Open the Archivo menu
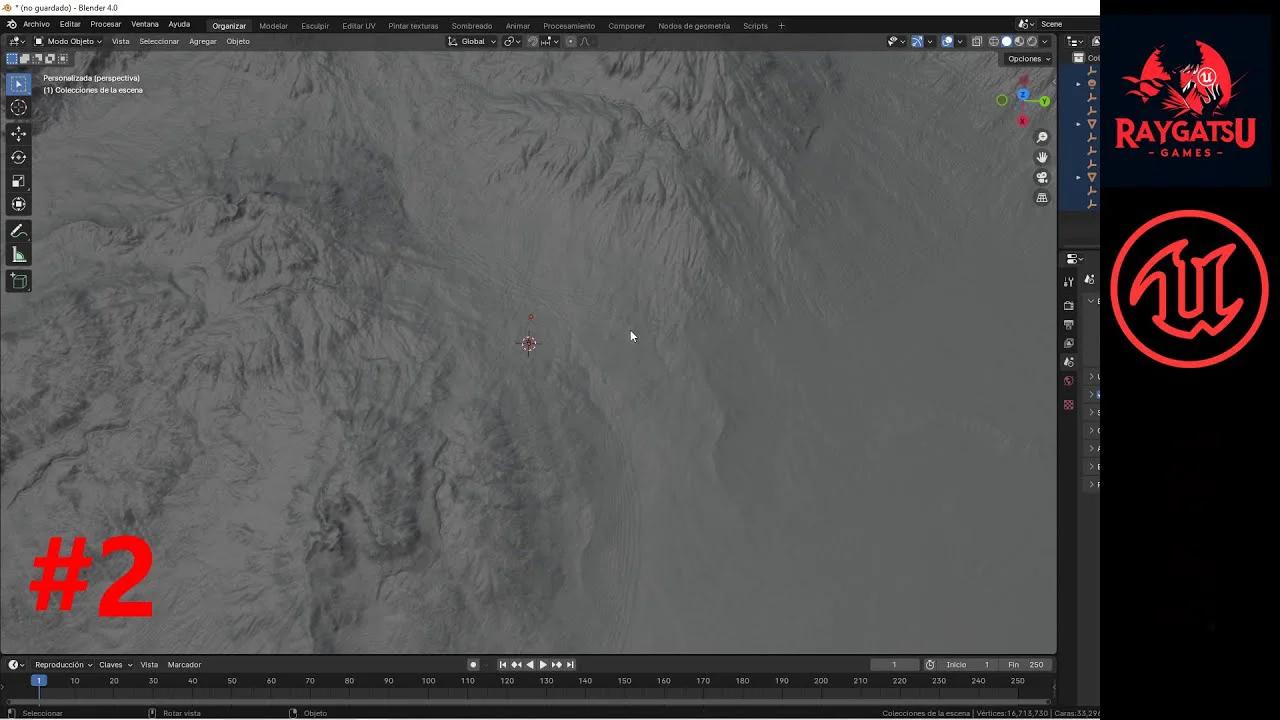The width and height of the screenshot is (1280, 720). [36, 24]
